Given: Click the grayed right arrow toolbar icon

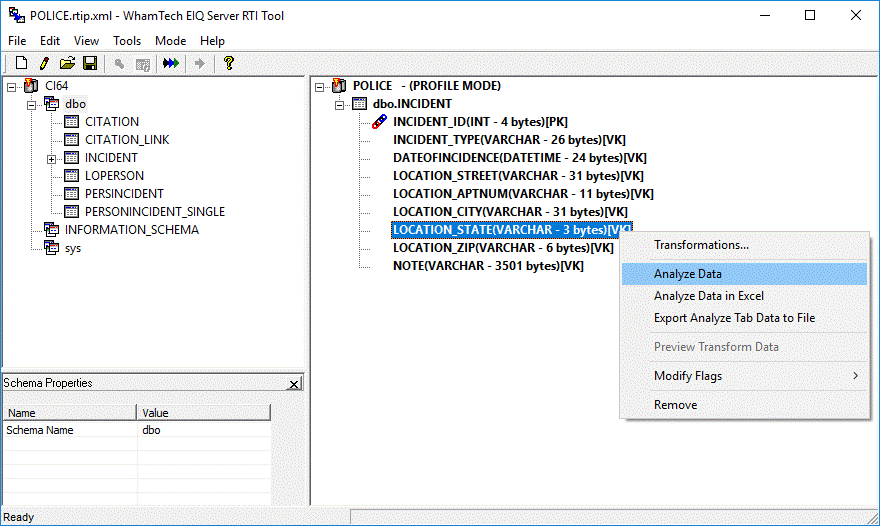Looking at the screenshot, I should point(199,63).
